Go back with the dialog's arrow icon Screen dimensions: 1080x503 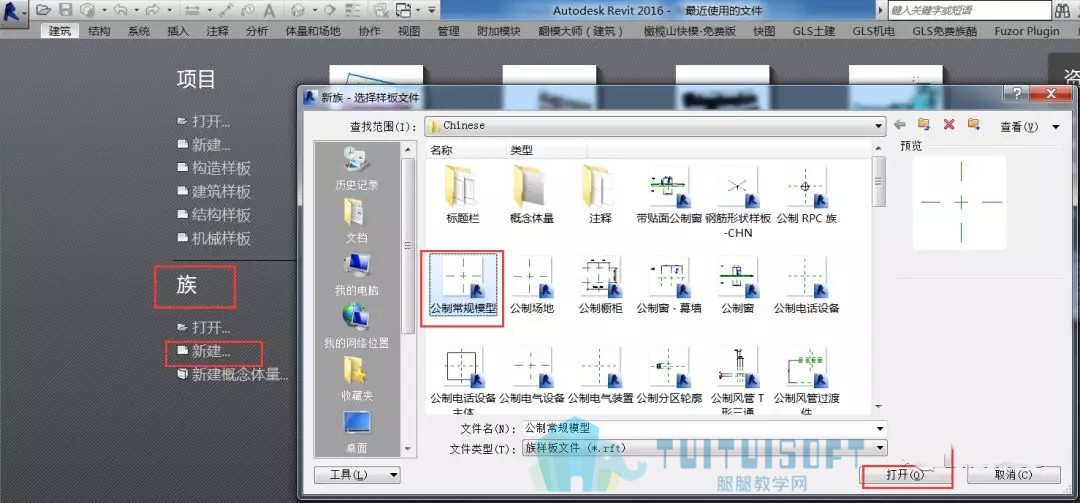pyautogui.click(x=900, y=125)
